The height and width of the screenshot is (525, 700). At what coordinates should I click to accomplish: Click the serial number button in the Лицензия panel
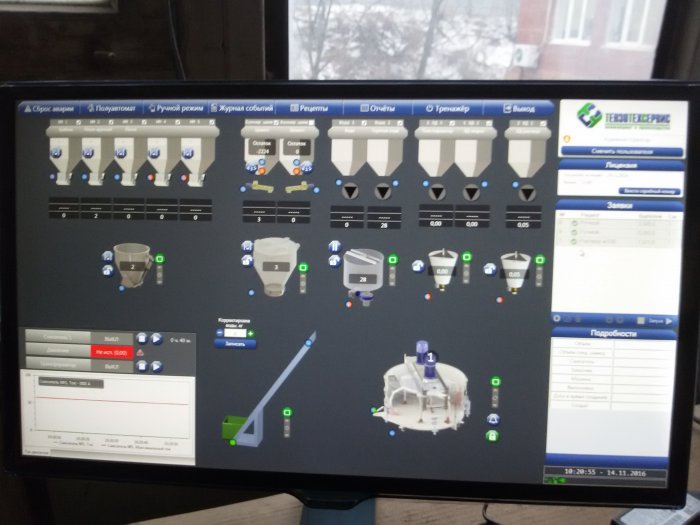(x=649, y=191)
